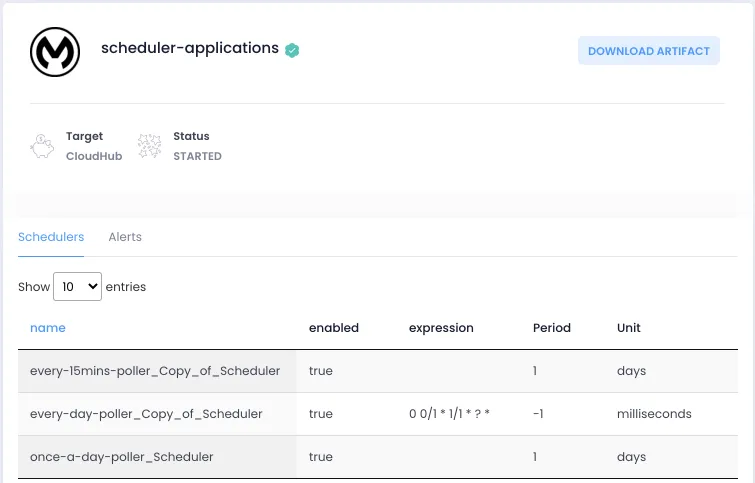This screenshot has width=755, height=483.
Task: Switch to the Schedulers tab
Action: [51, 237]
